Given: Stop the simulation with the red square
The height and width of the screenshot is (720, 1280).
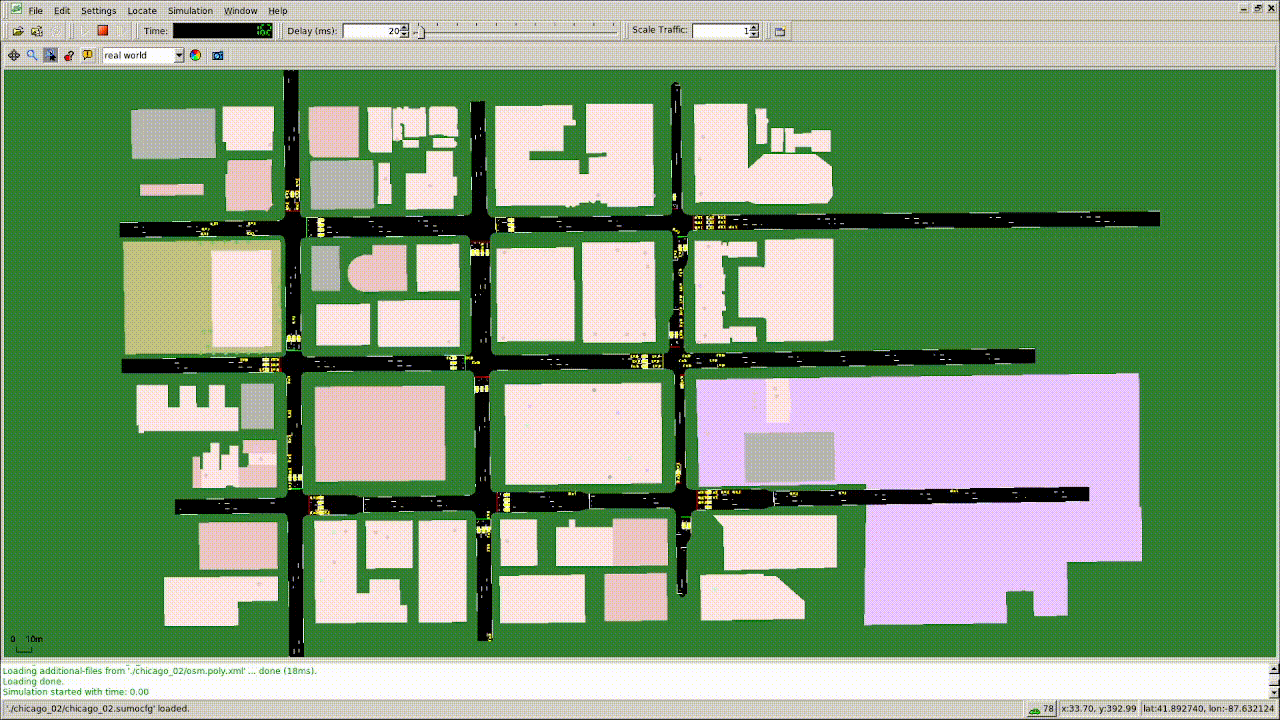Looking at the screenshot, I should pos(102,31).
